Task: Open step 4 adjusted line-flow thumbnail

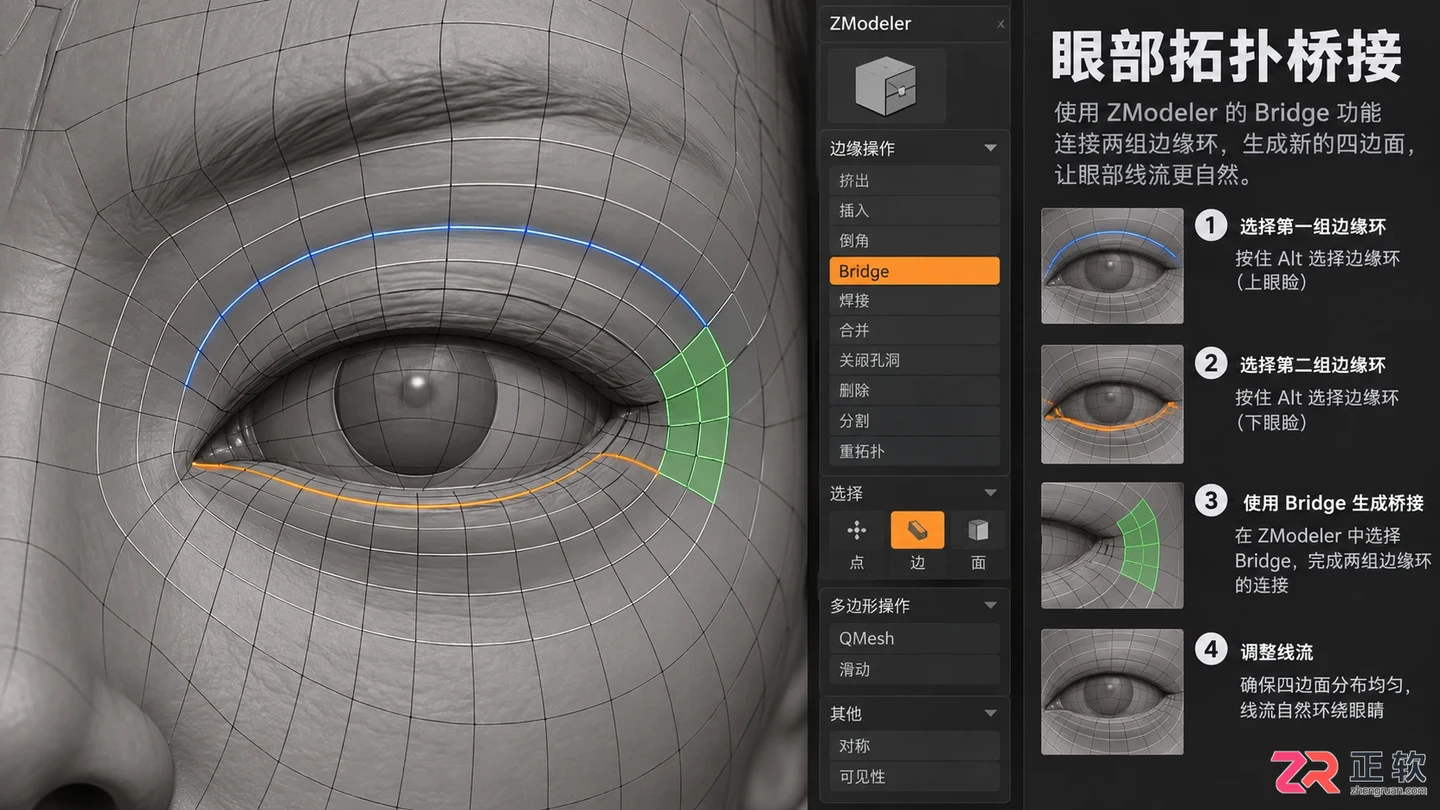Action: 1112,691
